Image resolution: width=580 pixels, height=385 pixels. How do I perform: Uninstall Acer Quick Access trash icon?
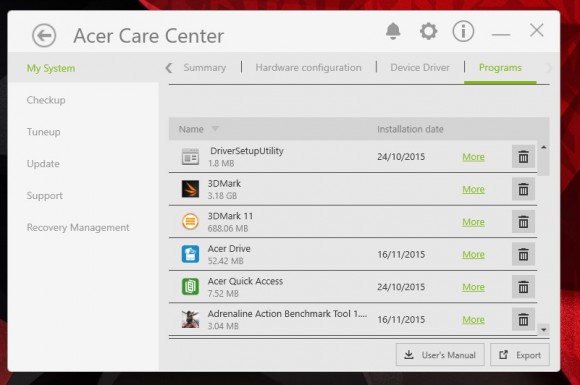click(523, 287)
